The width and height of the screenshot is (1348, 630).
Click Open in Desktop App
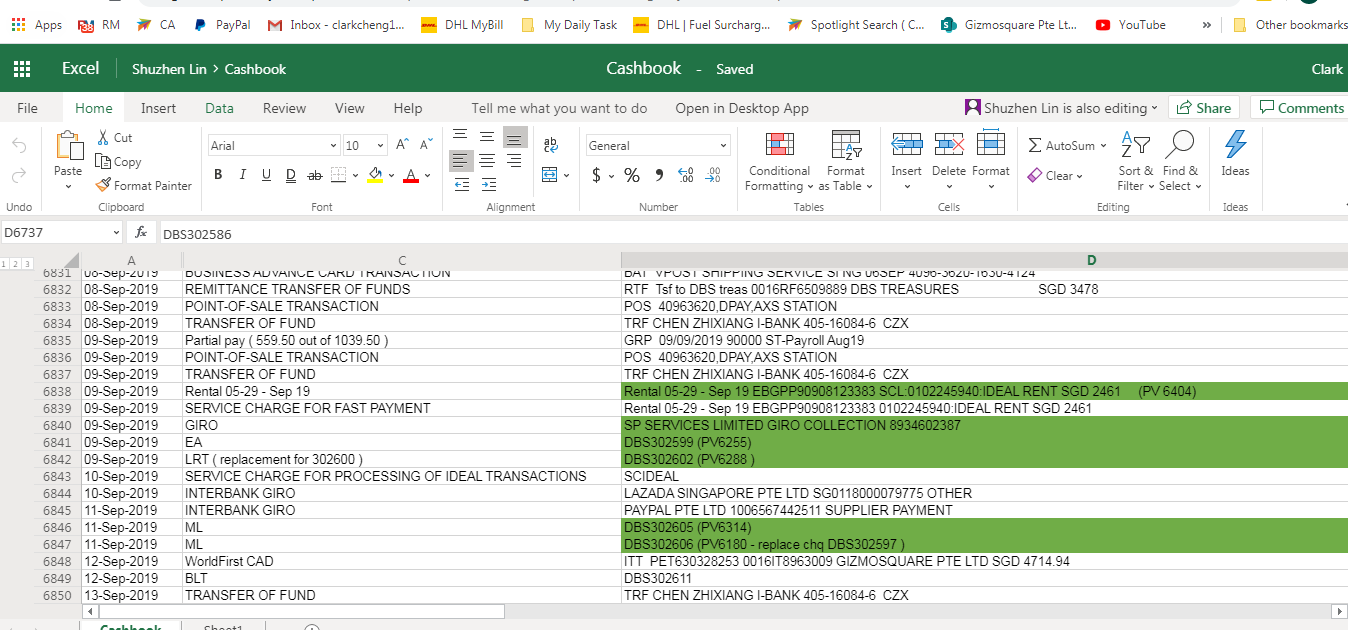741,108
